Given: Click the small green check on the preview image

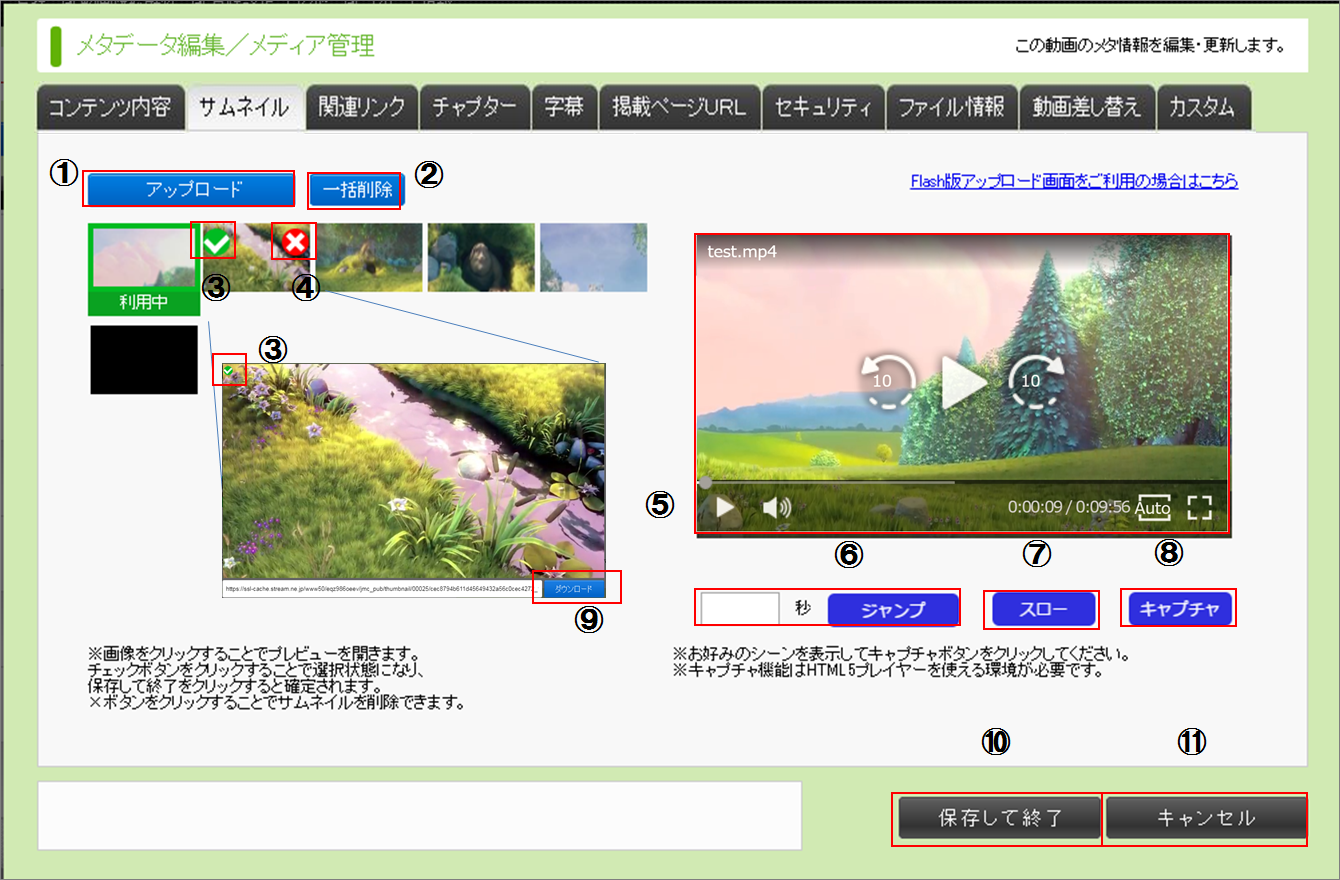Looking at the screenshot, I should click(x=229, y=371).
